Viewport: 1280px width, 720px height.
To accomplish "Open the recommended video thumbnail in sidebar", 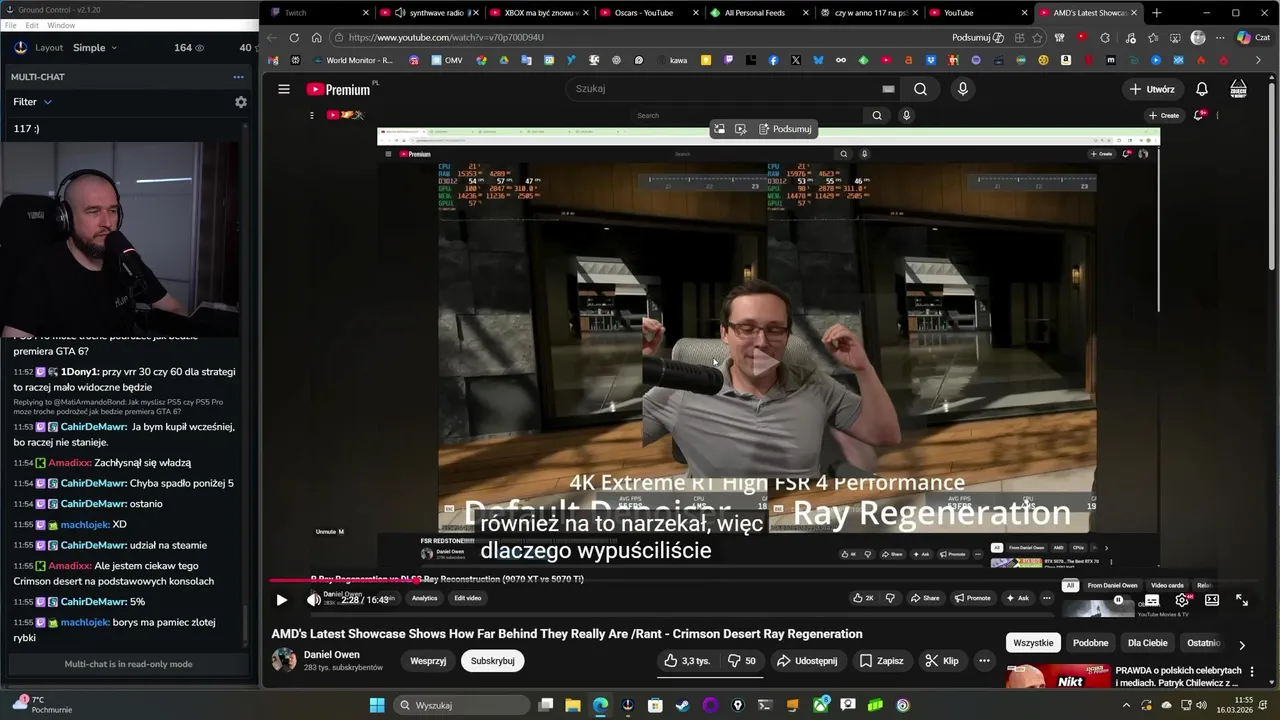I will (1058, 678).
